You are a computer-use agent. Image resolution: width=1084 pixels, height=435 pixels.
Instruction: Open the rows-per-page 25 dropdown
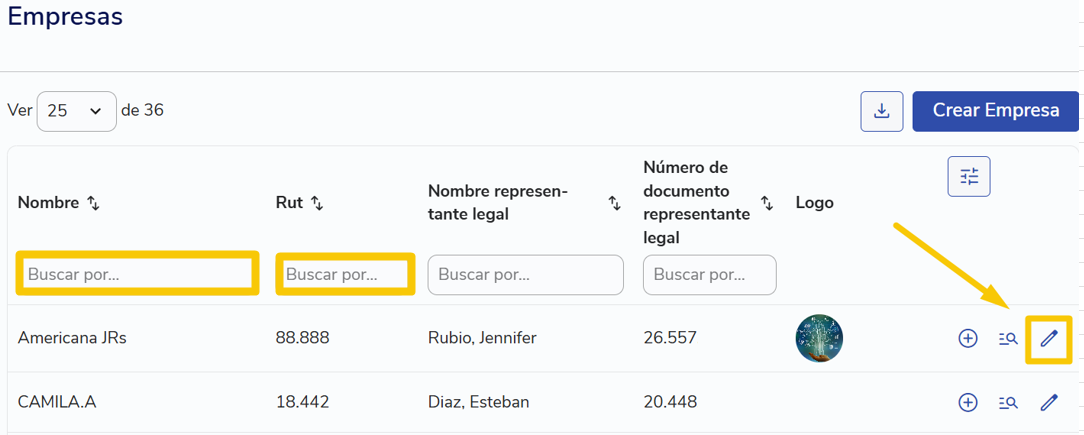(77, 111)
